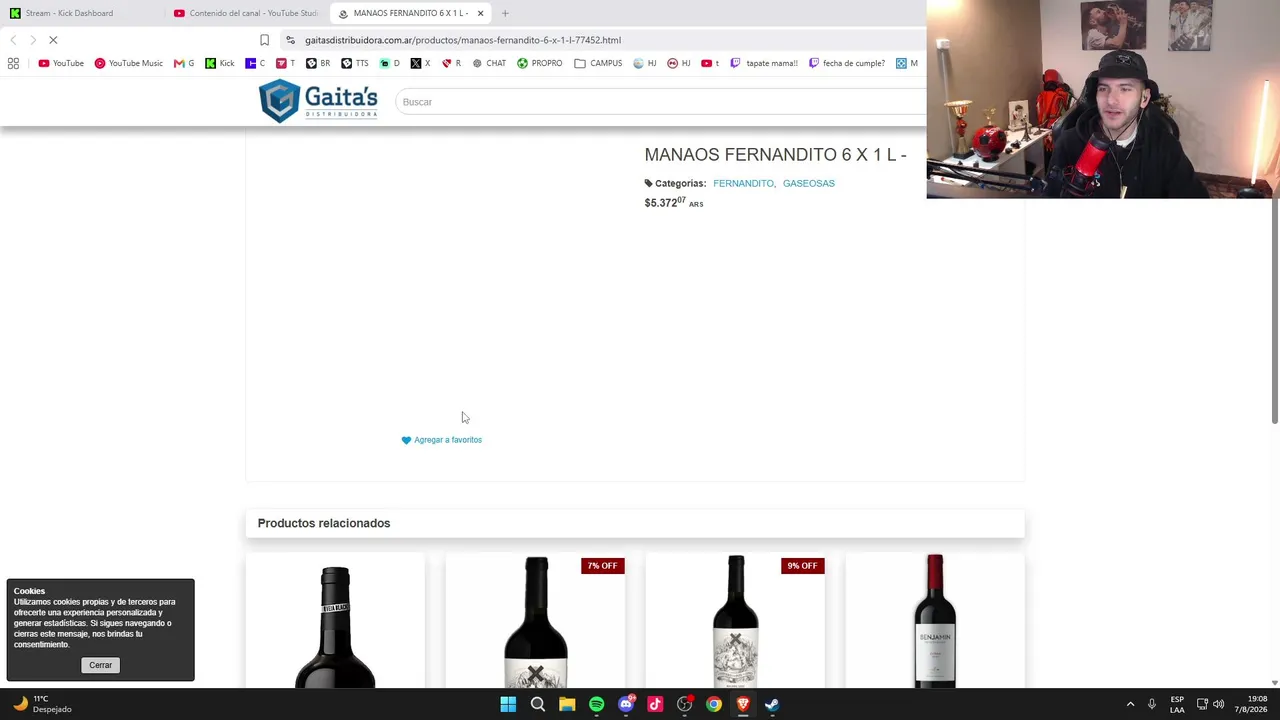Open the 'tapate mama!!' Twitch bookmark
This screenshot has height=720, width=1280.
pos(764,63)
